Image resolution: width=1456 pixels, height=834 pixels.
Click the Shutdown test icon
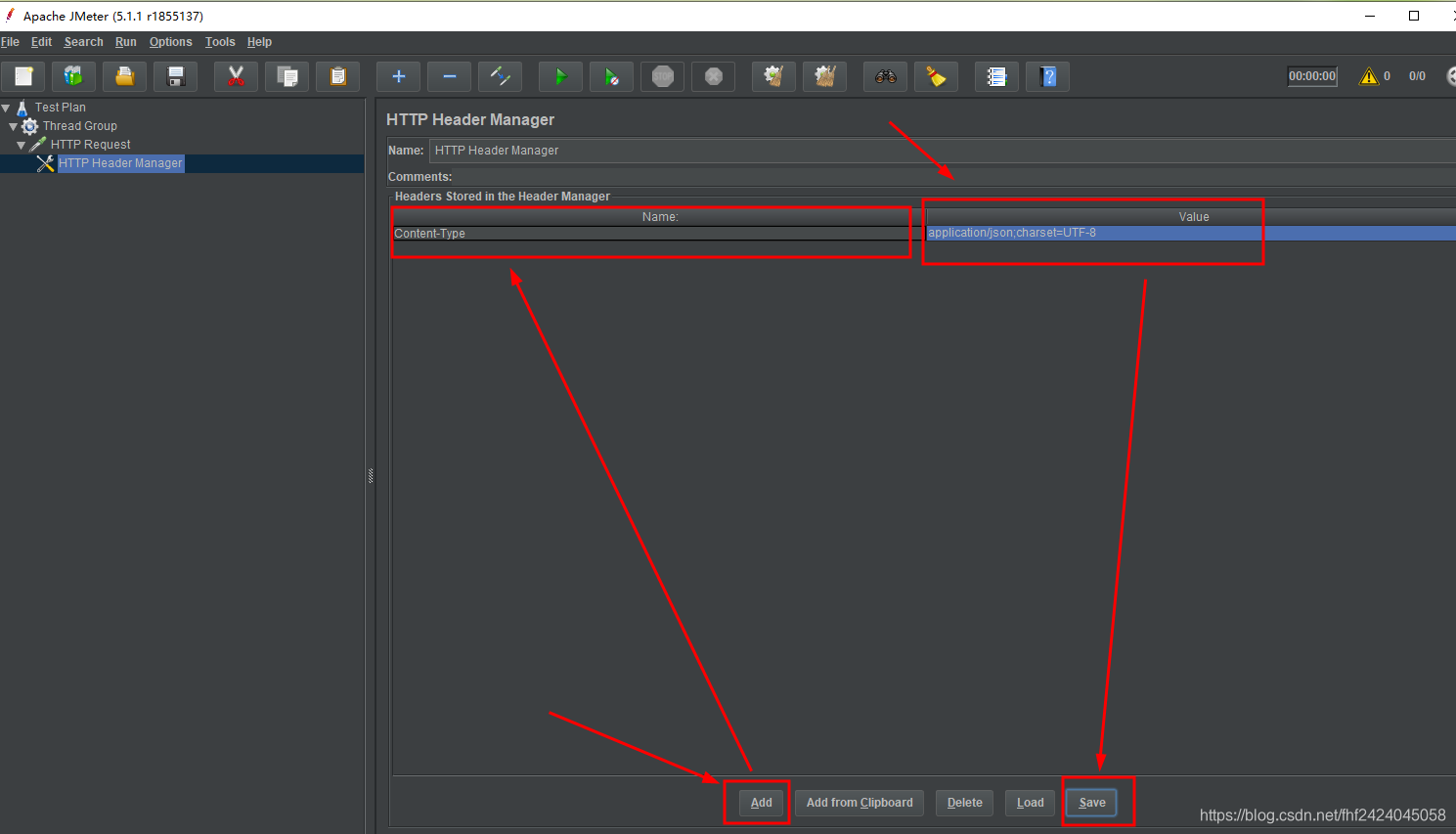tap(713, 76)
